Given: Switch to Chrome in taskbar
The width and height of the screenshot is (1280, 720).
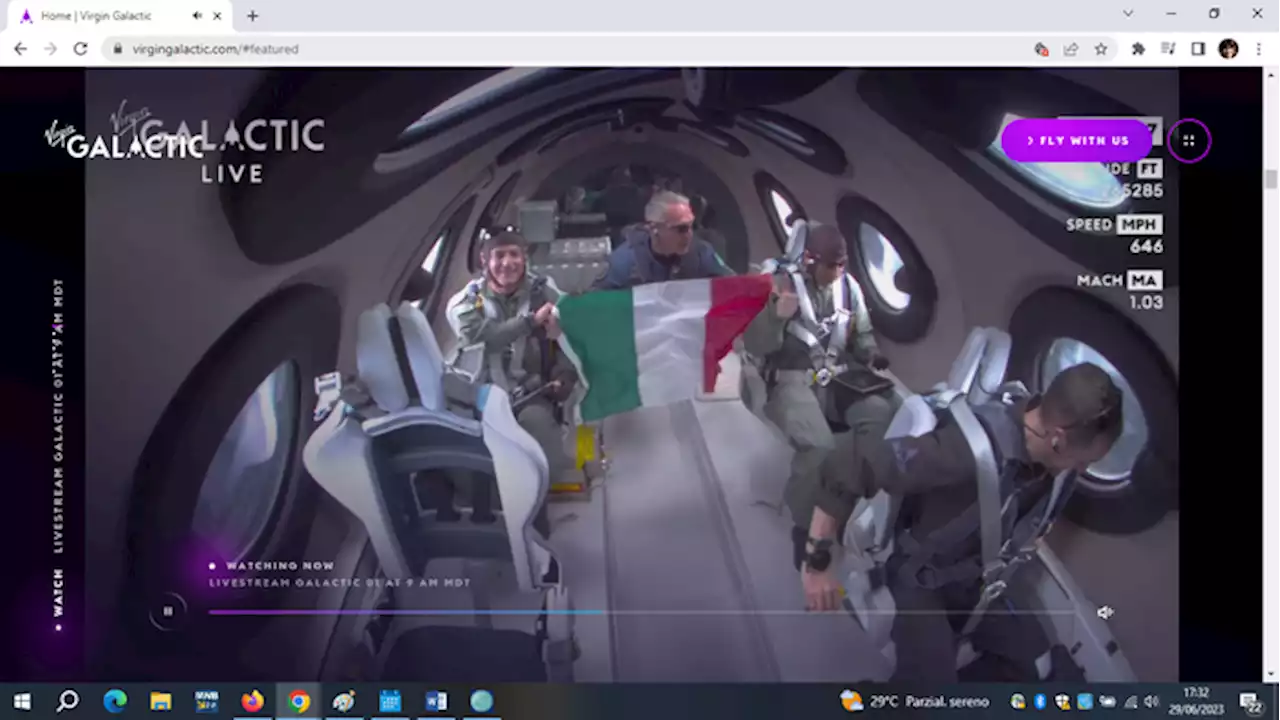Looking at the screenshot, I should point(298,701).
